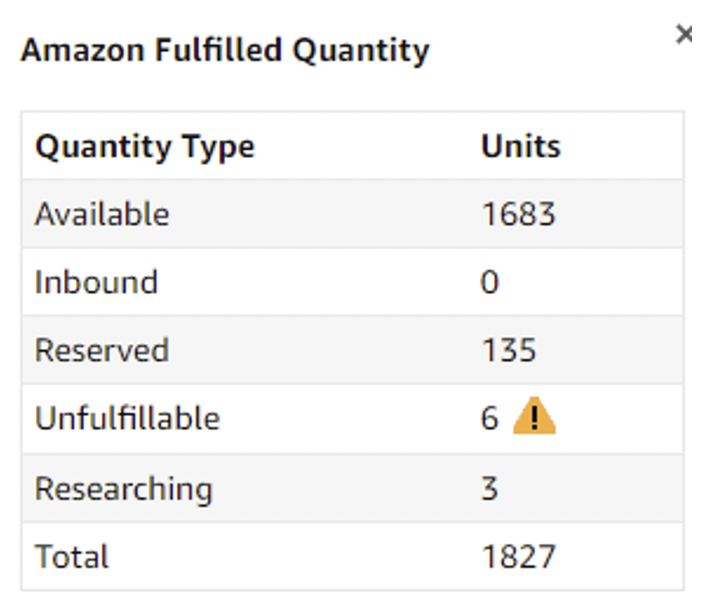Viewport: 726px width, 612px height.
Task: Close the Amazon Fulfilled Quantity popup
Action: (x=684, y=34)
